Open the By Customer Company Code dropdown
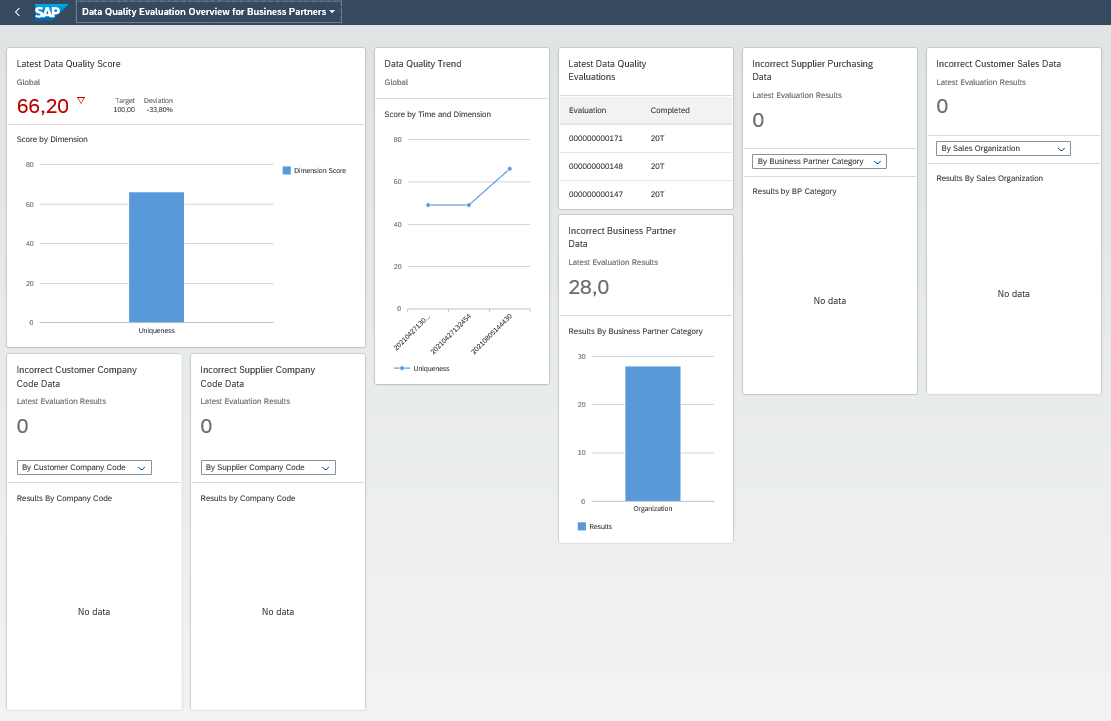1111x721 pixels. click(x=84, y=467)
